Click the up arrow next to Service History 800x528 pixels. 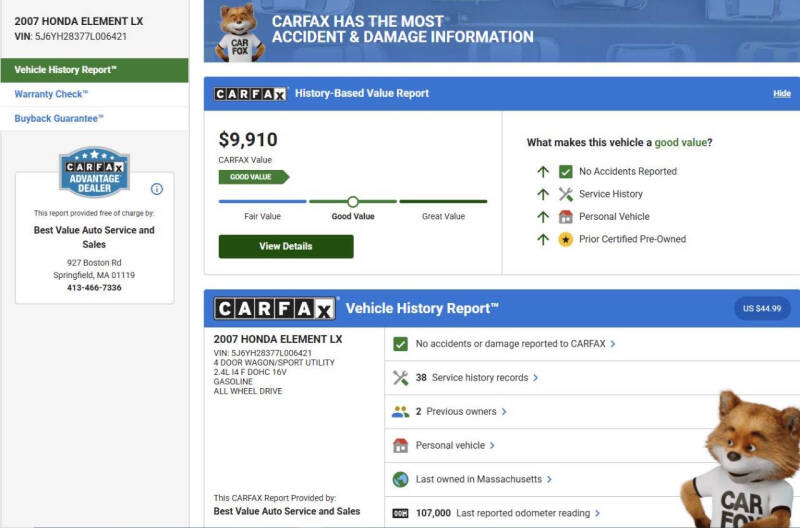pyautogui.click(x=543, y=194)
